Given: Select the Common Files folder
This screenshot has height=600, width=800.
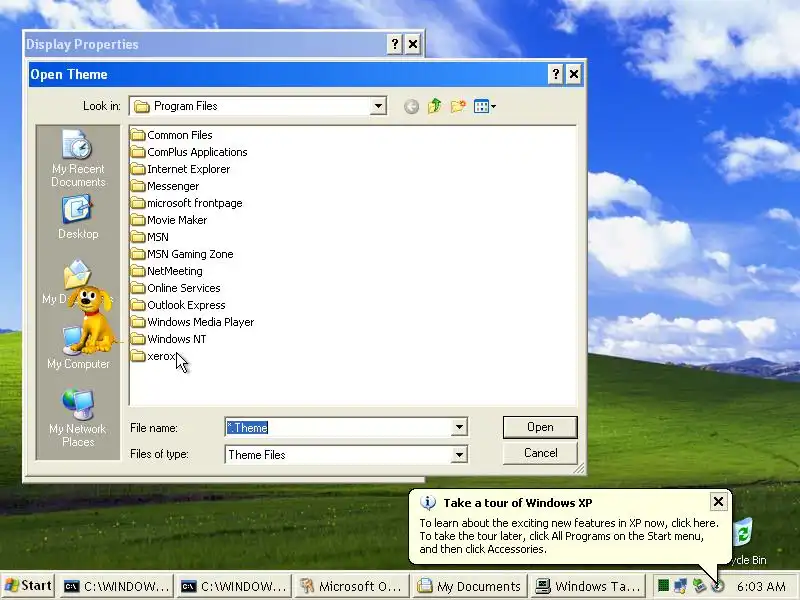Looking at the screenshot, I should (171, 135).
